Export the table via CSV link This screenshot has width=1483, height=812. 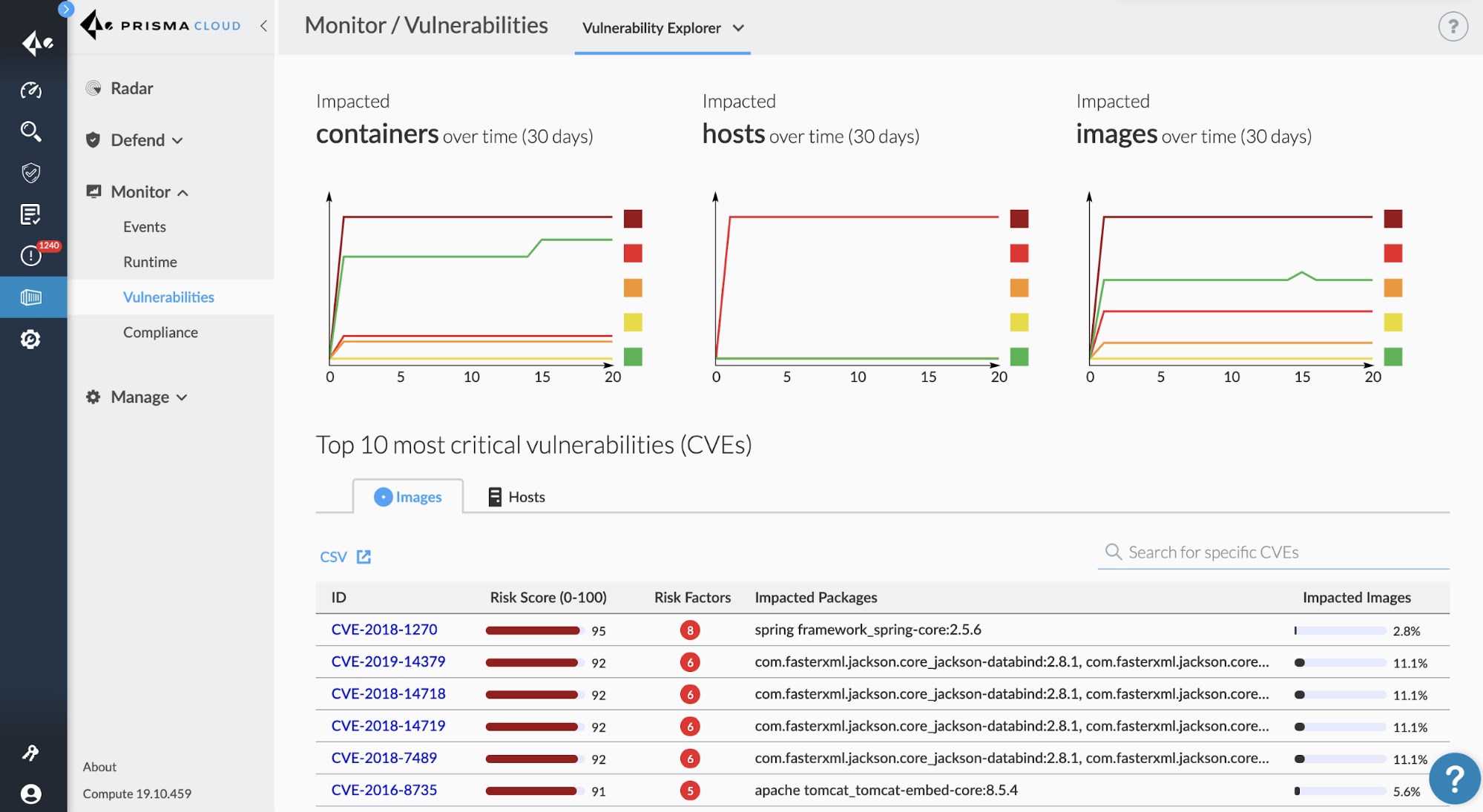coord(333,557)
